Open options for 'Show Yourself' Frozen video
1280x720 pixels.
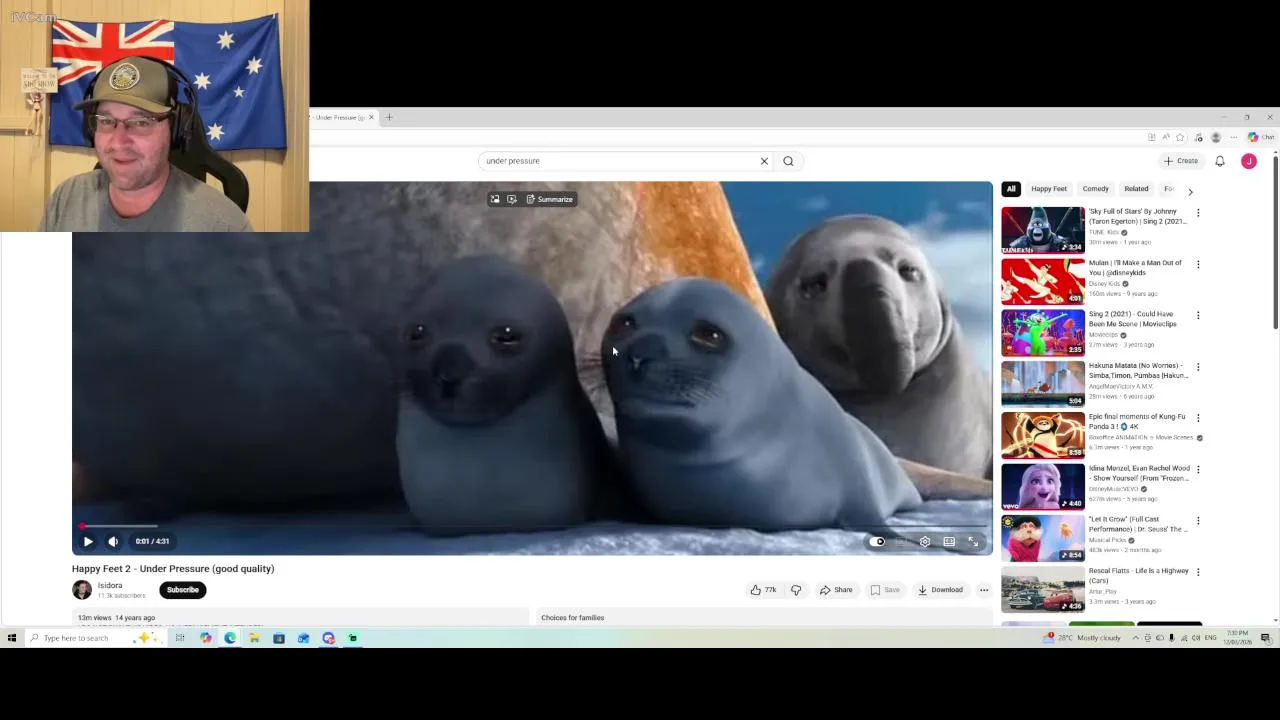pos(1198,469)
